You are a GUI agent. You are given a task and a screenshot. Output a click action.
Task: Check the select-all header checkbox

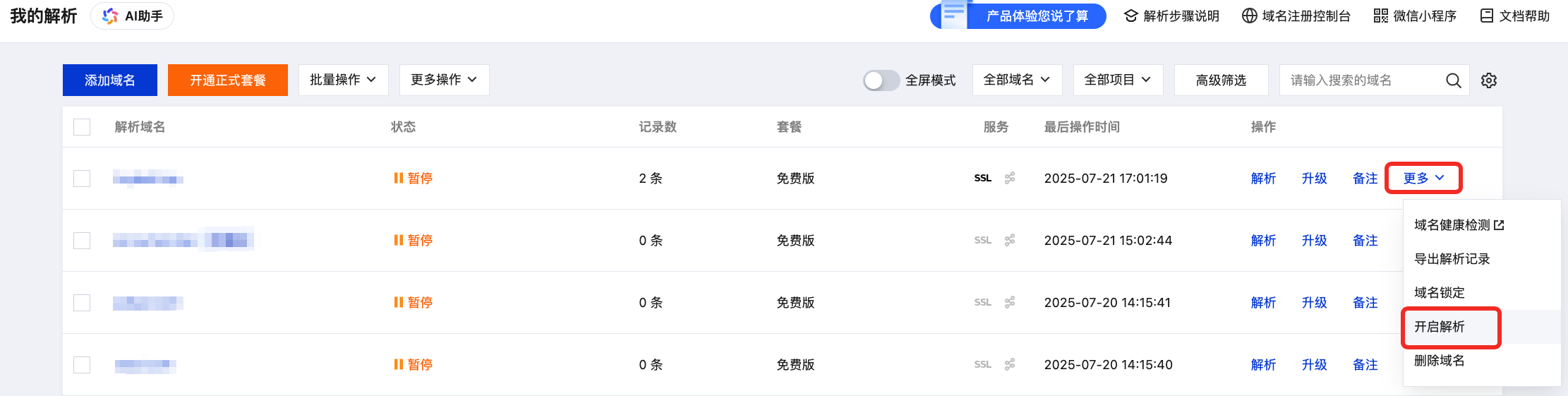[82, 127]
